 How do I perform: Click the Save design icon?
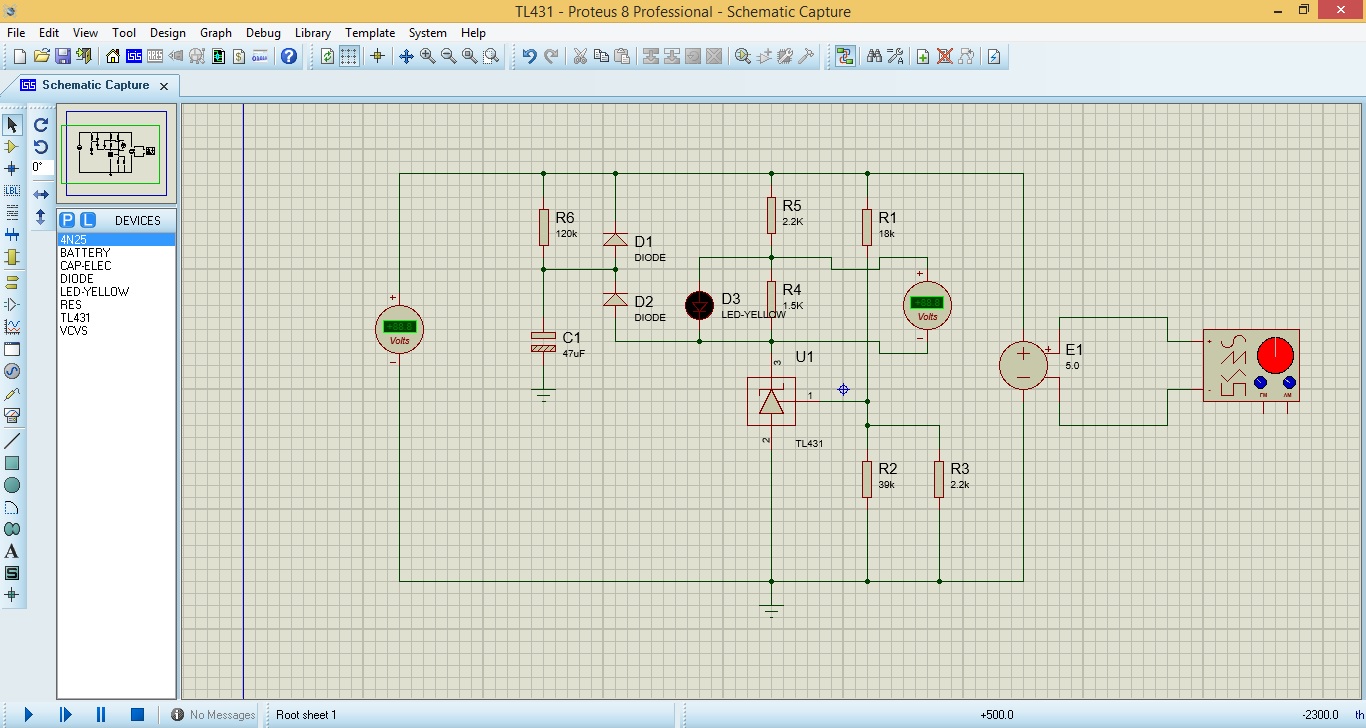pos(63,57)
